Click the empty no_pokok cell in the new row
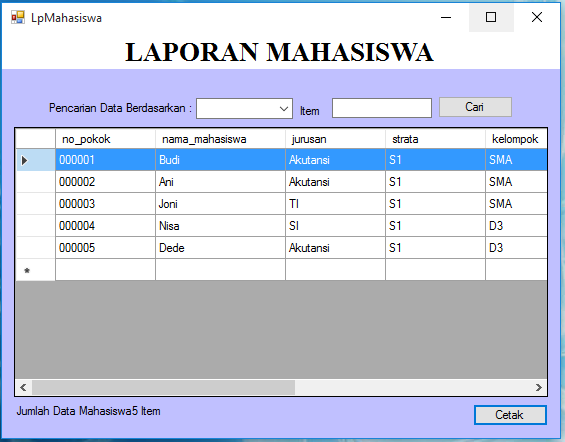Viewport: 565px width, 442px height. 105,269
